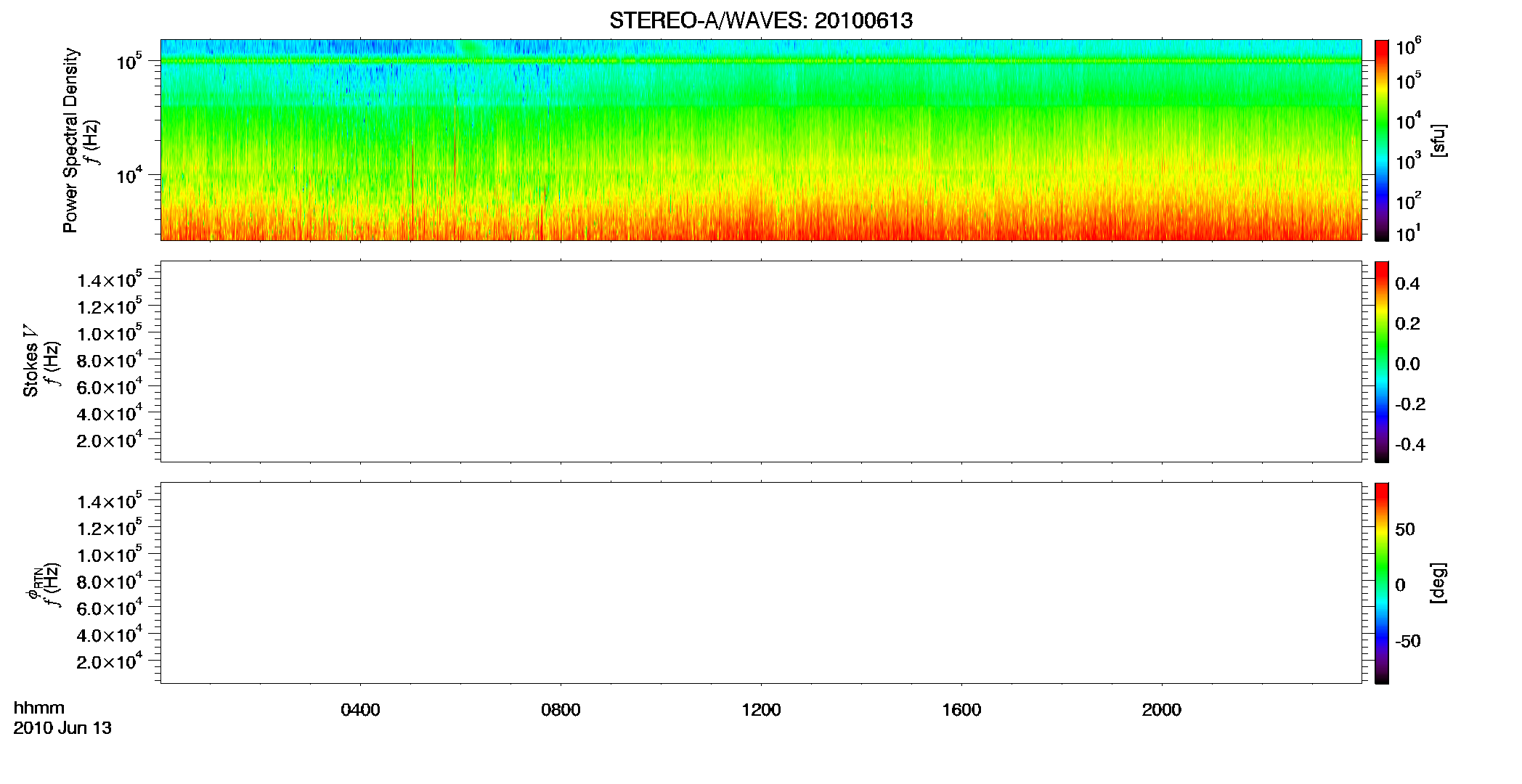1522x784 pixels.
Task: Click the [deg] unit label
Action: 1438,583
